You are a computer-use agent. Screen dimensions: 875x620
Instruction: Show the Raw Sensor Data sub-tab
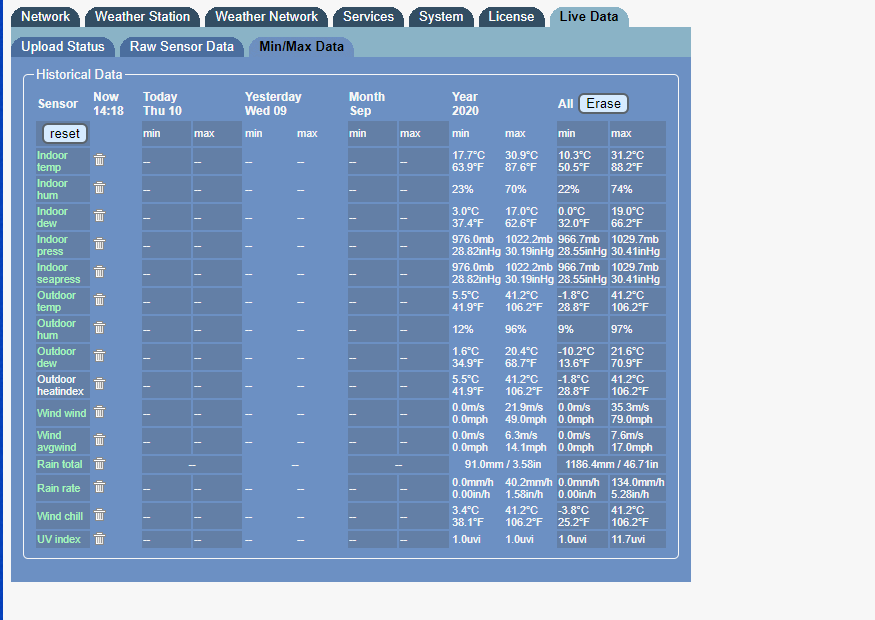tap(181, 47)
